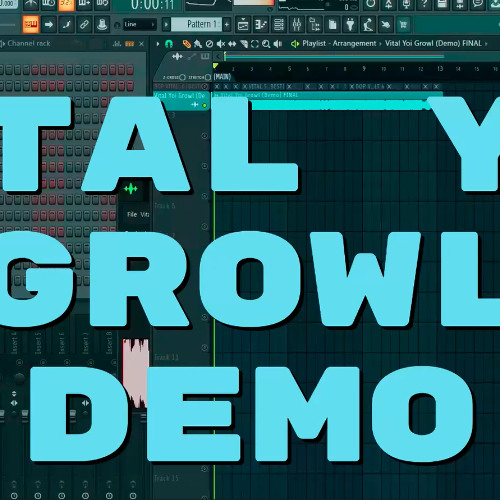Close the Channel rack with X
This screenshot has height=500, width=500.
(x=142, y=44)
